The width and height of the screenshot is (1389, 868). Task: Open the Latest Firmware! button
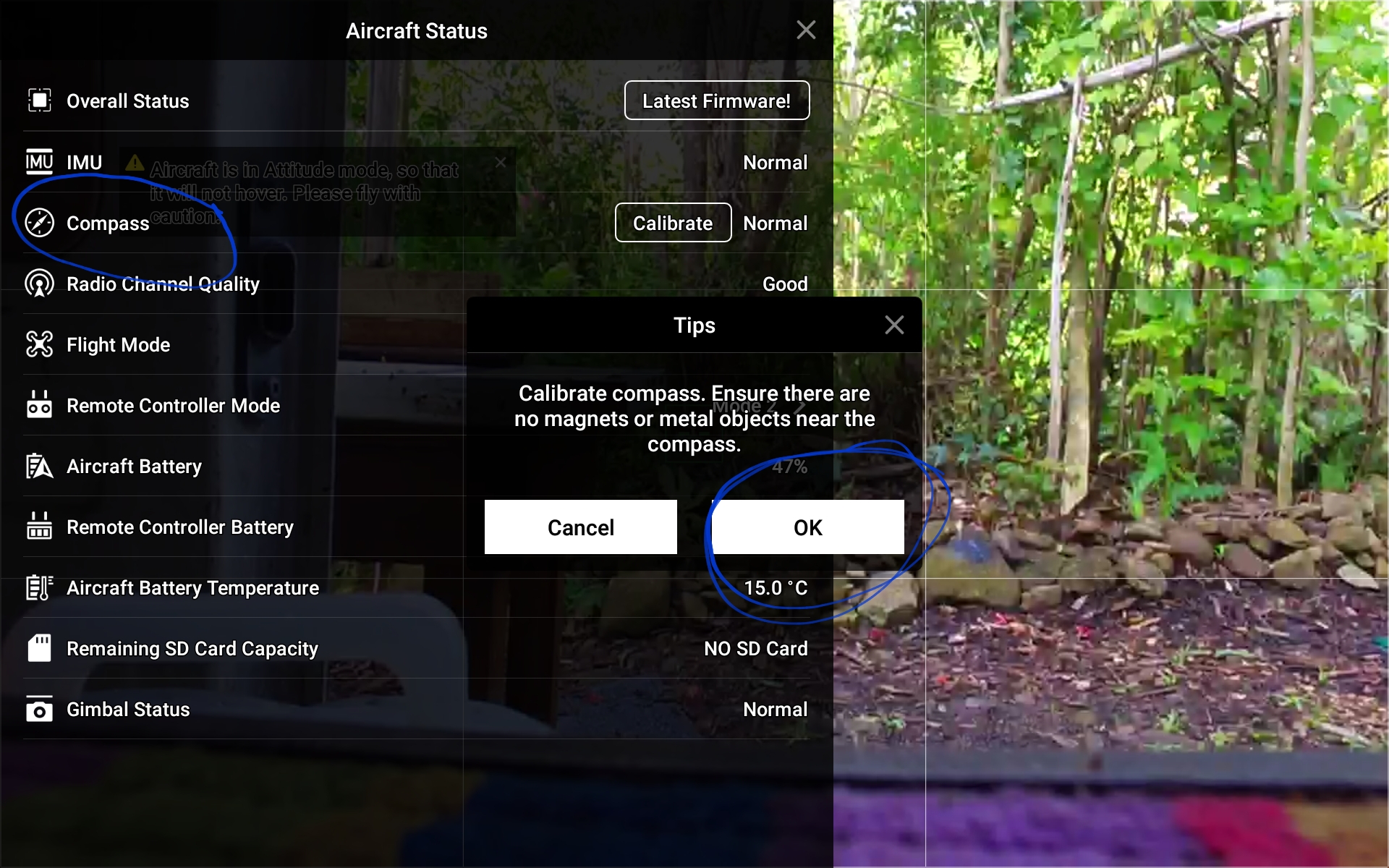tap(717, 101)
